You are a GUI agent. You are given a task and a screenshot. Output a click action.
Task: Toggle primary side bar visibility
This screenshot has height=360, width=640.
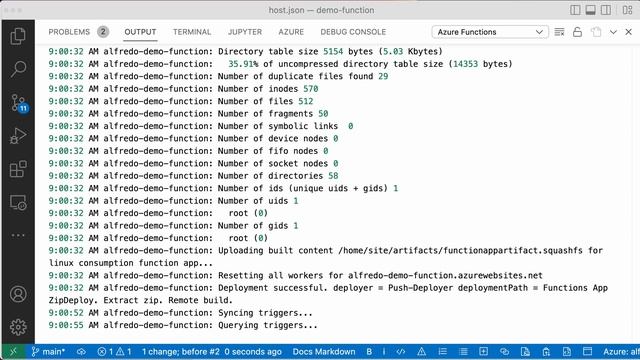(x=575, y=10)
